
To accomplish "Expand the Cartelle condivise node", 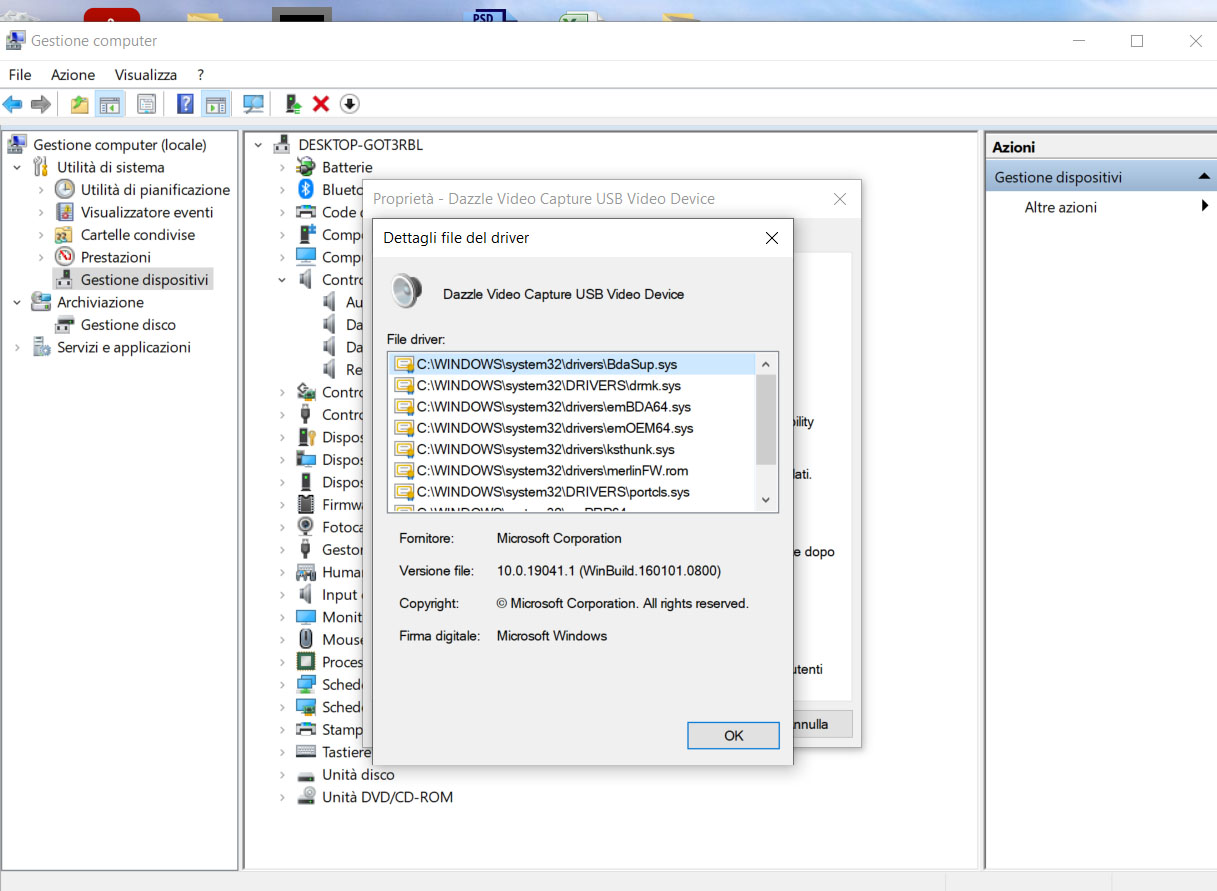I will point(41,234).
